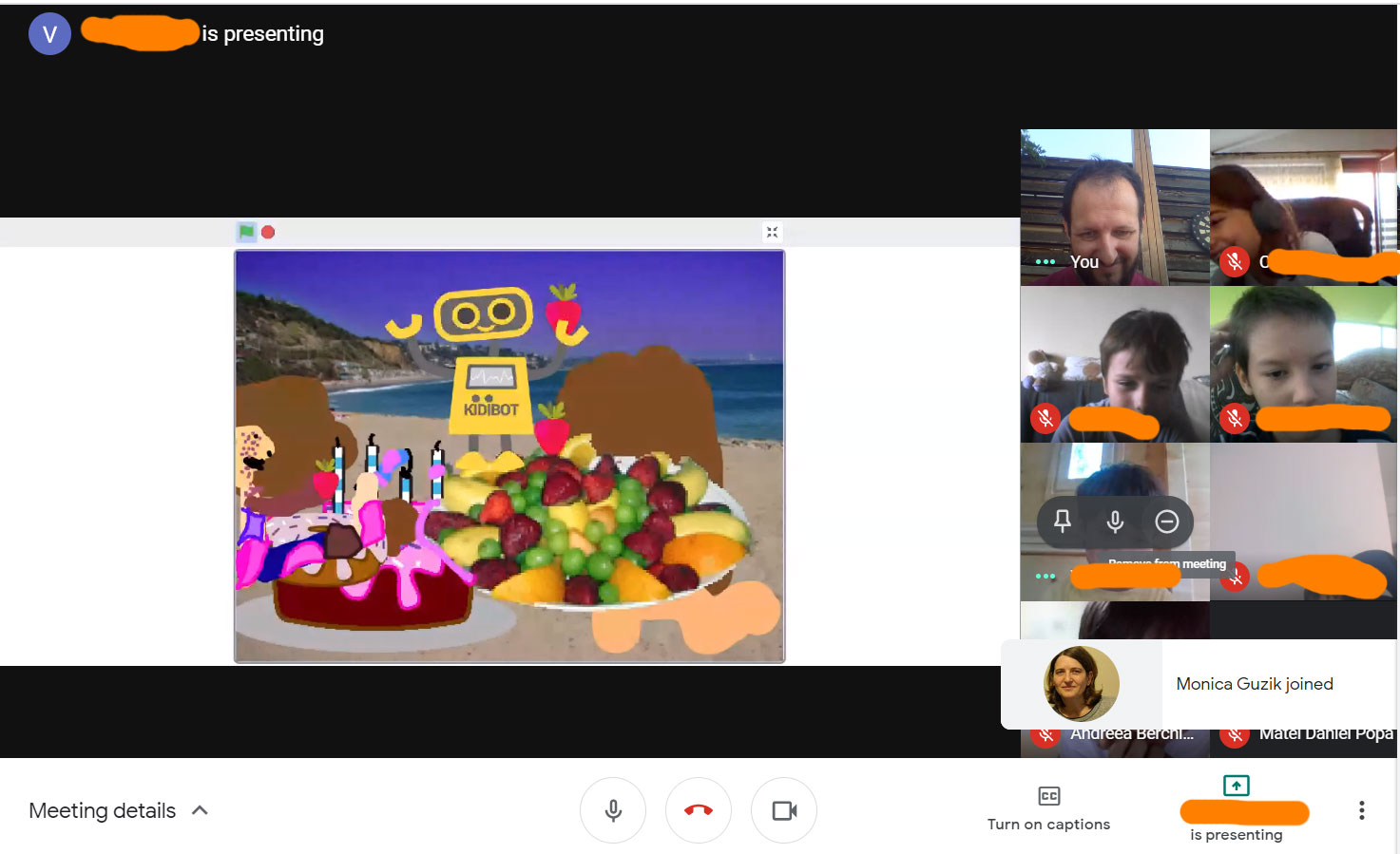Select the Andreea Berchi video tile
The width and height of the screenshot is (1400, 854).
tap(1114, 743)
